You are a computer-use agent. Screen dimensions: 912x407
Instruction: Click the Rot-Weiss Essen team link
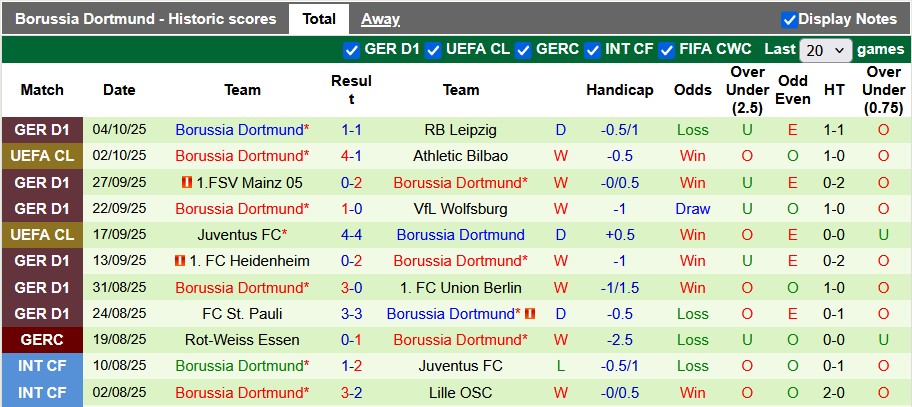click(242, 340)
